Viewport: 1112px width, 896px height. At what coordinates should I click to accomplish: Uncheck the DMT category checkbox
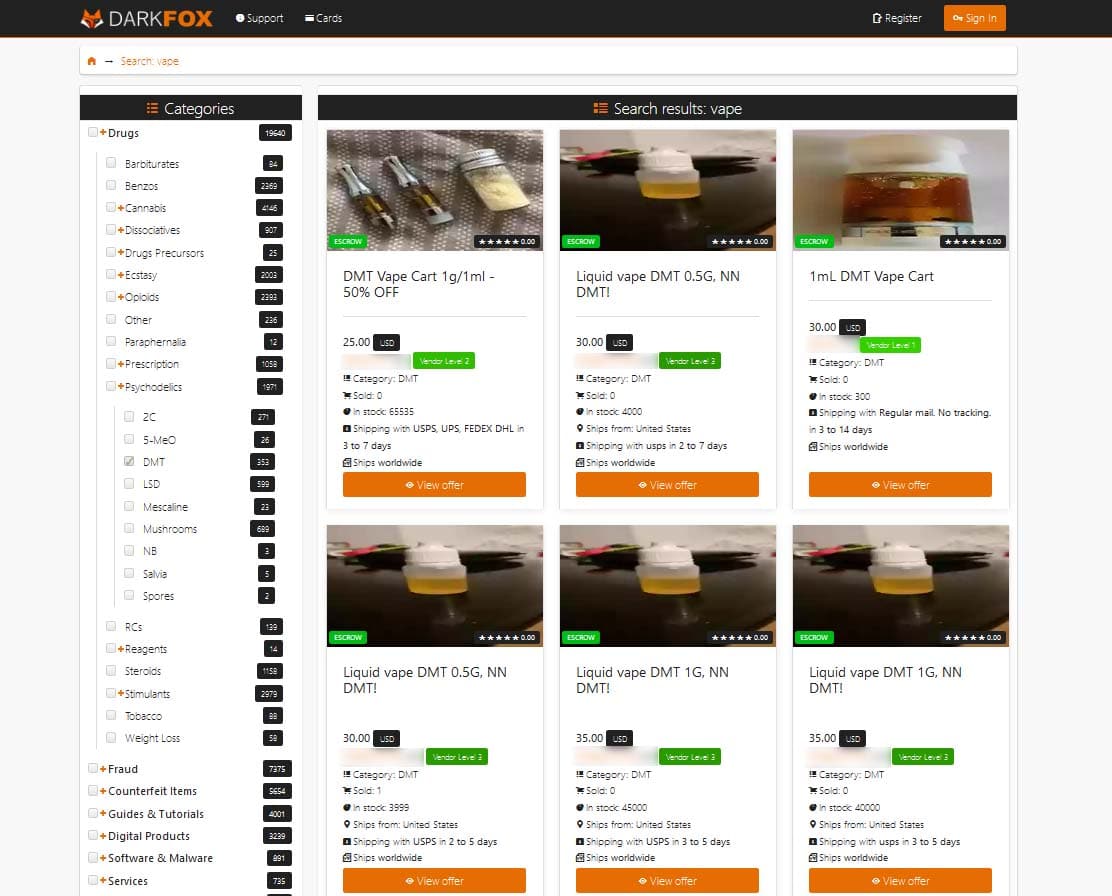pos(128,462)
